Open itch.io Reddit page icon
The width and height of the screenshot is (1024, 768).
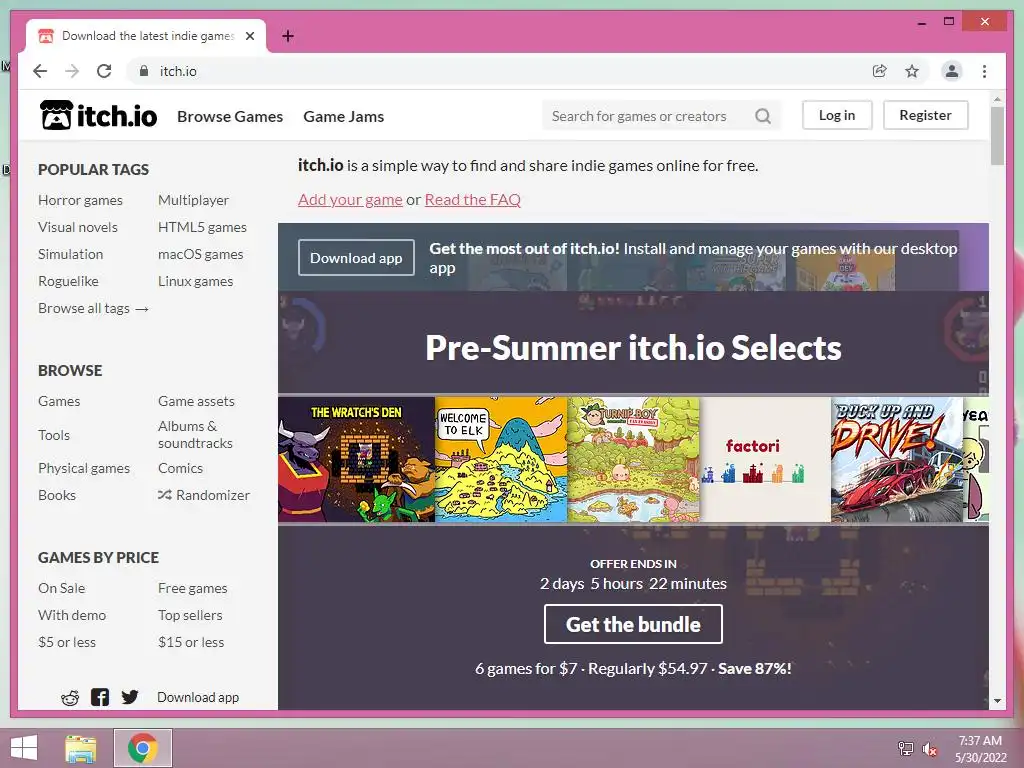tap(70, 697)
